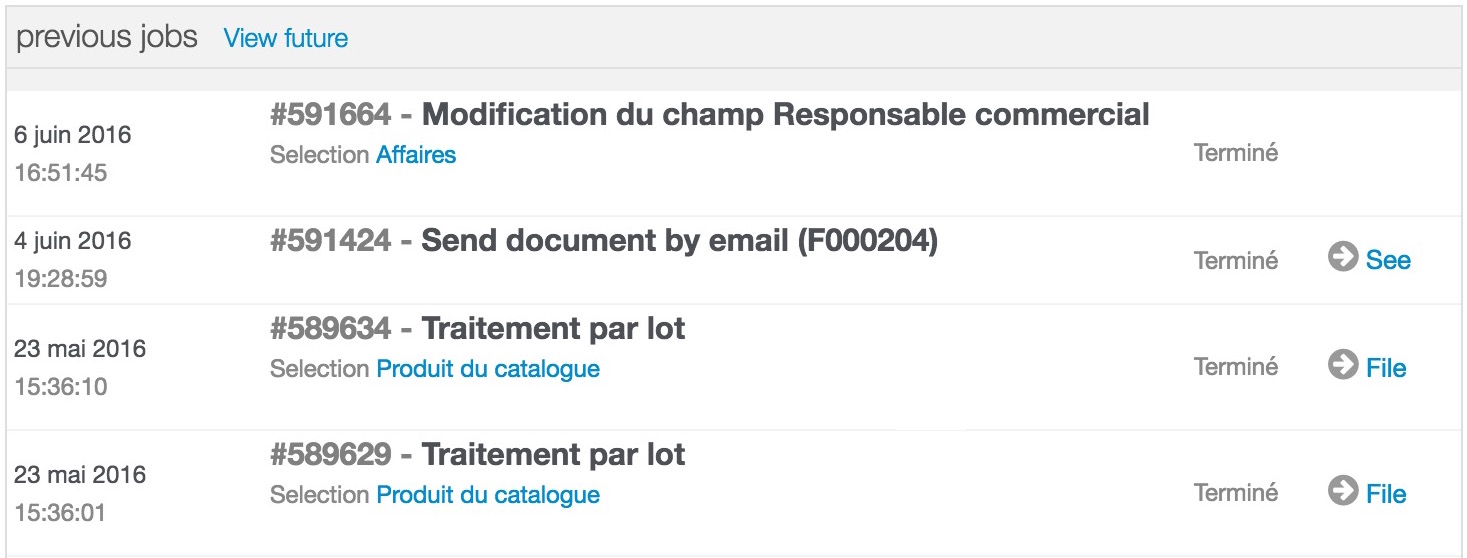Select the #589634 Traitement par lot title
Viewport: 1467px width, 558px height.
[478, 329]
